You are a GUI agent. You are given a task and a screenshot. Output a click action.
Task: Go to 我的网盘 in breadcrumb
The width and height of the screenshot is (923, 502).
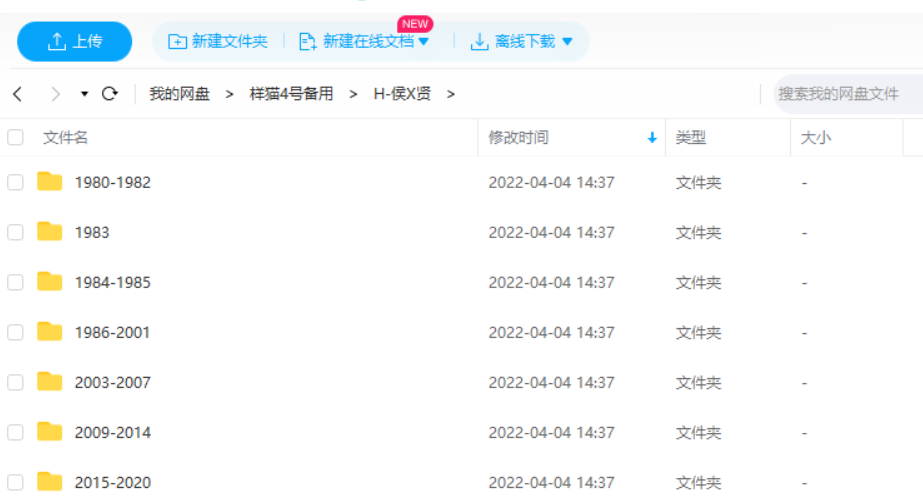pyautogui.click(x=179, y=94)
